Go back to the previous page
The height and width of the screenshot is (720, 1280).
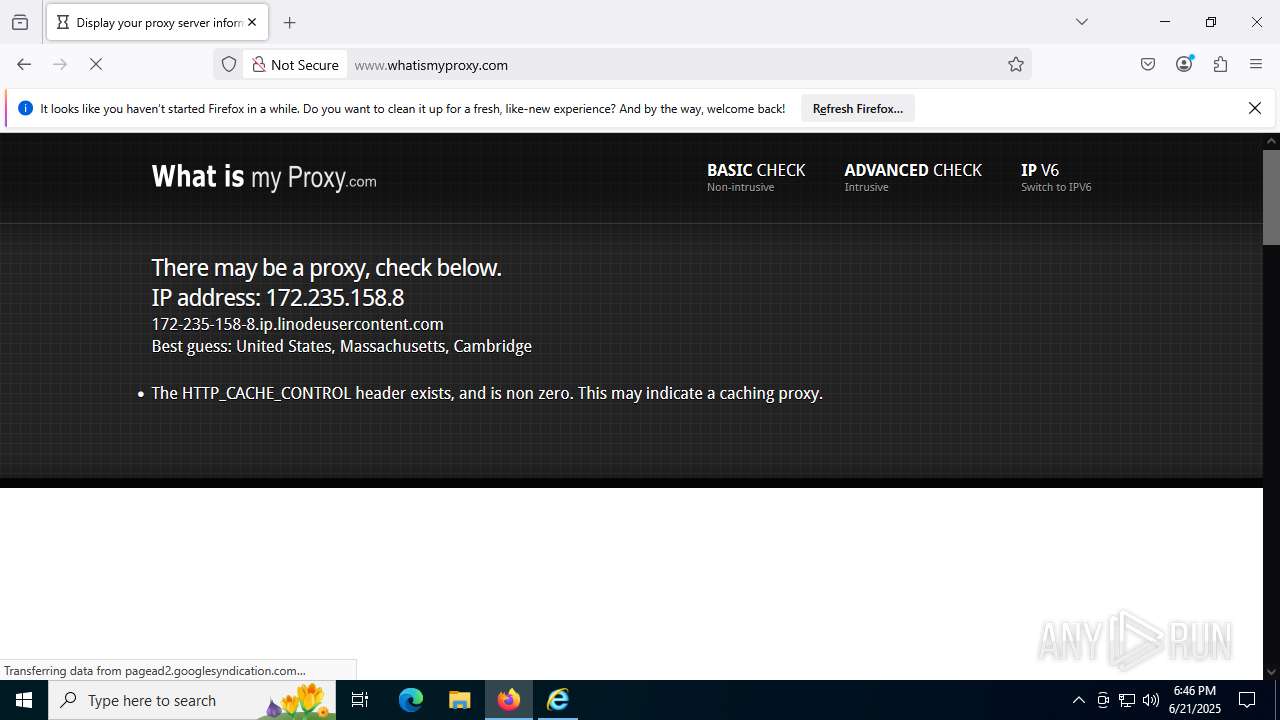tap(24, 64)
